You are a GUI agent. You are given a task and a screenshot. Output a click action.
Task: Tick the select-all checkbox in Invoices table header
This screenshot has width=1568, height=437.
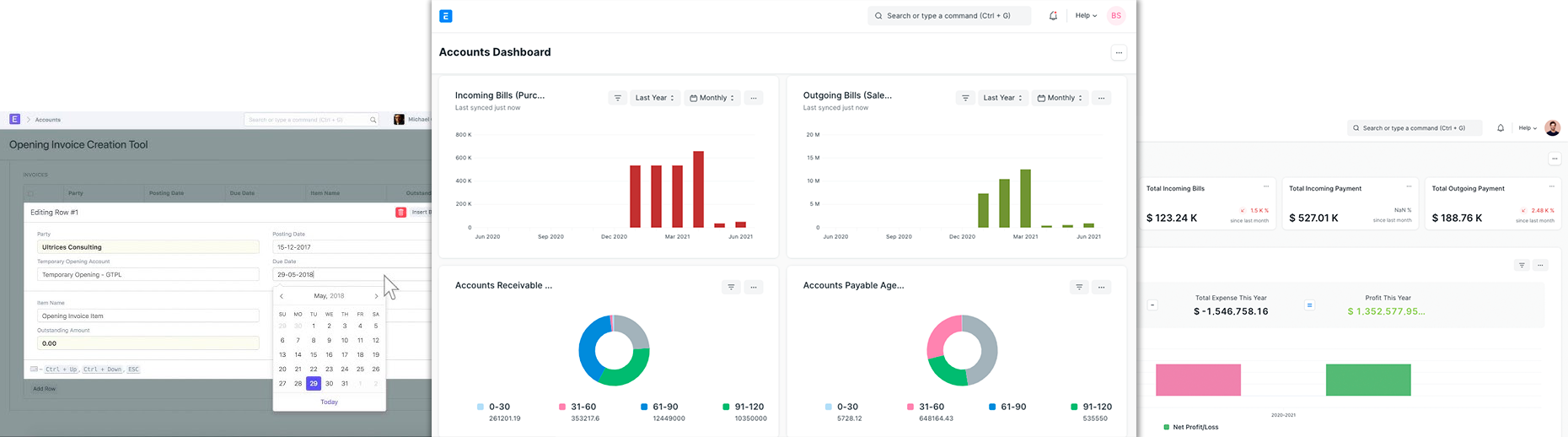tap(31, 193)
